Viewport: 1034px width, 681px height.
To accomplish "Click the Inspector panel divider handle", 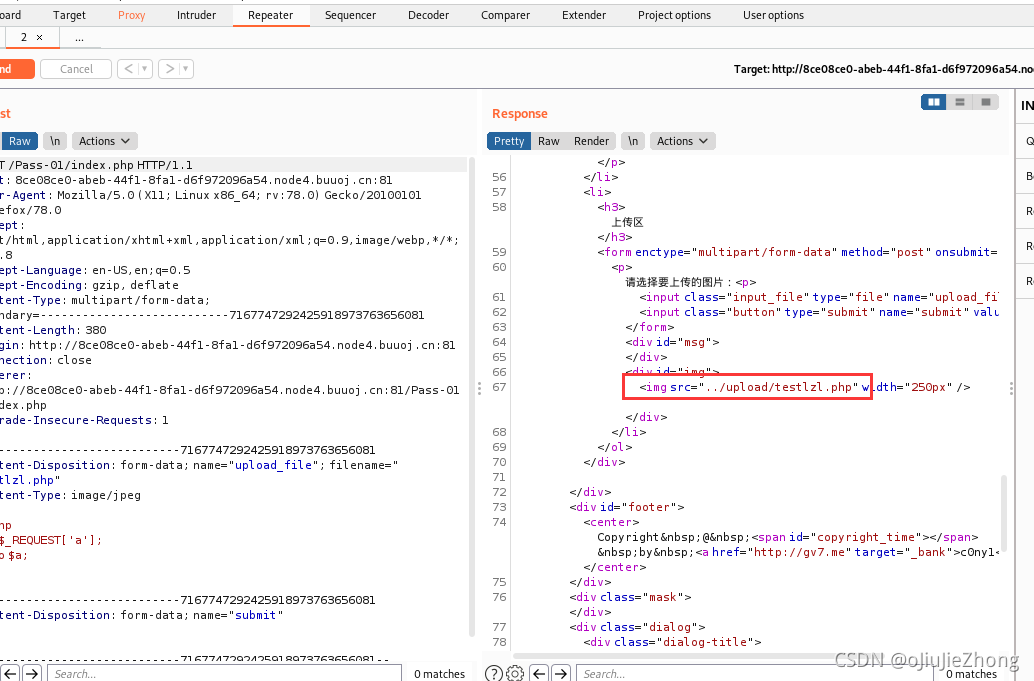I will [x=1012, y=389].
